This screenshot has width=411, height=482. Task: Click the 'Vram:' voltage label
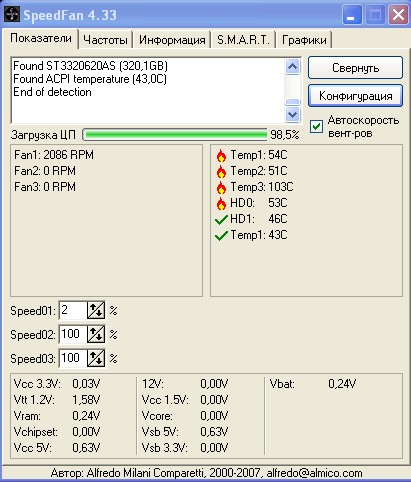pyautogui.click(x=27, y=416)
